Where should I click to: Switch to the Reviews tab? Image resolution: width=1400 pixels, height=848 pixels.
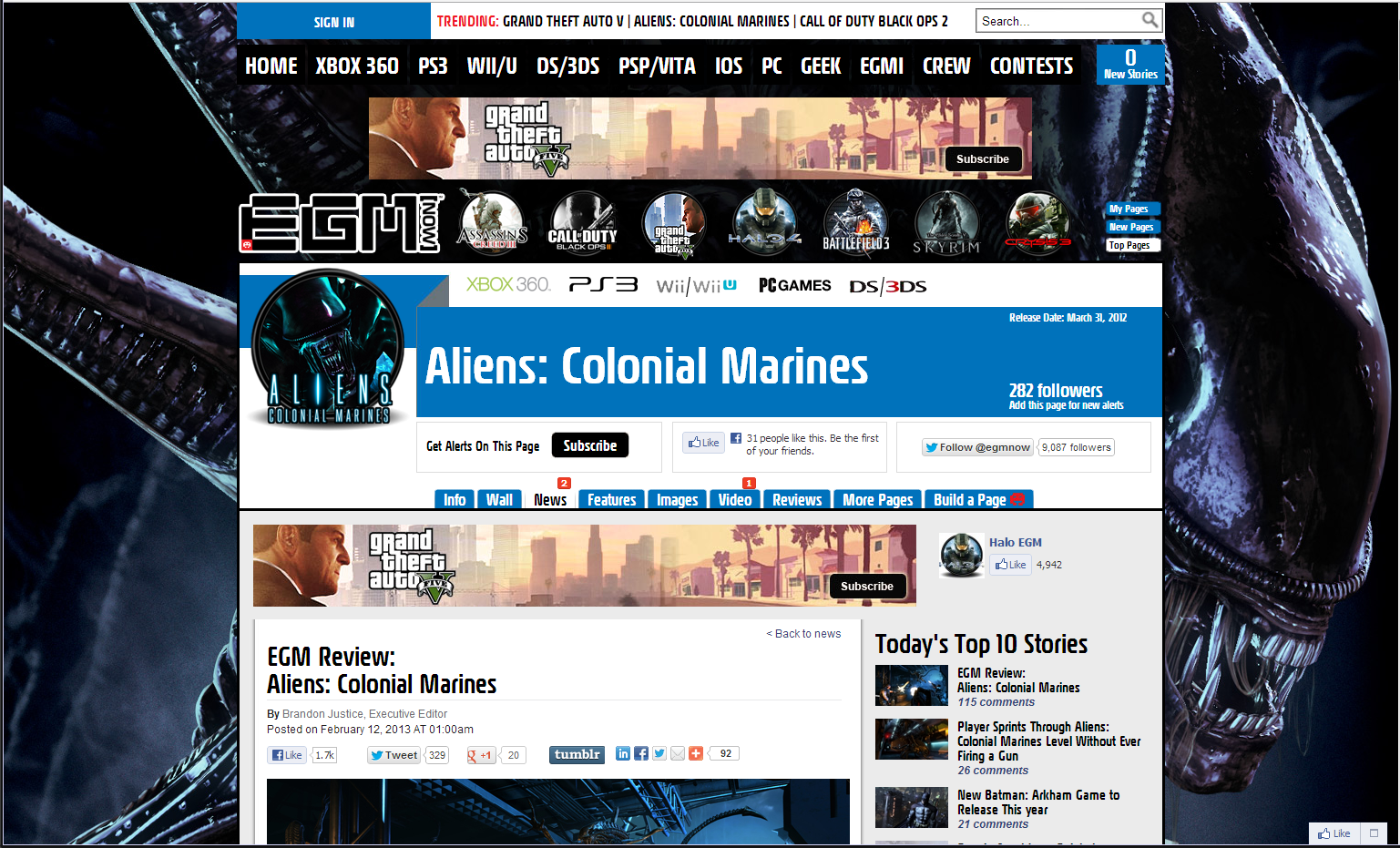click(x=797, y=499)
